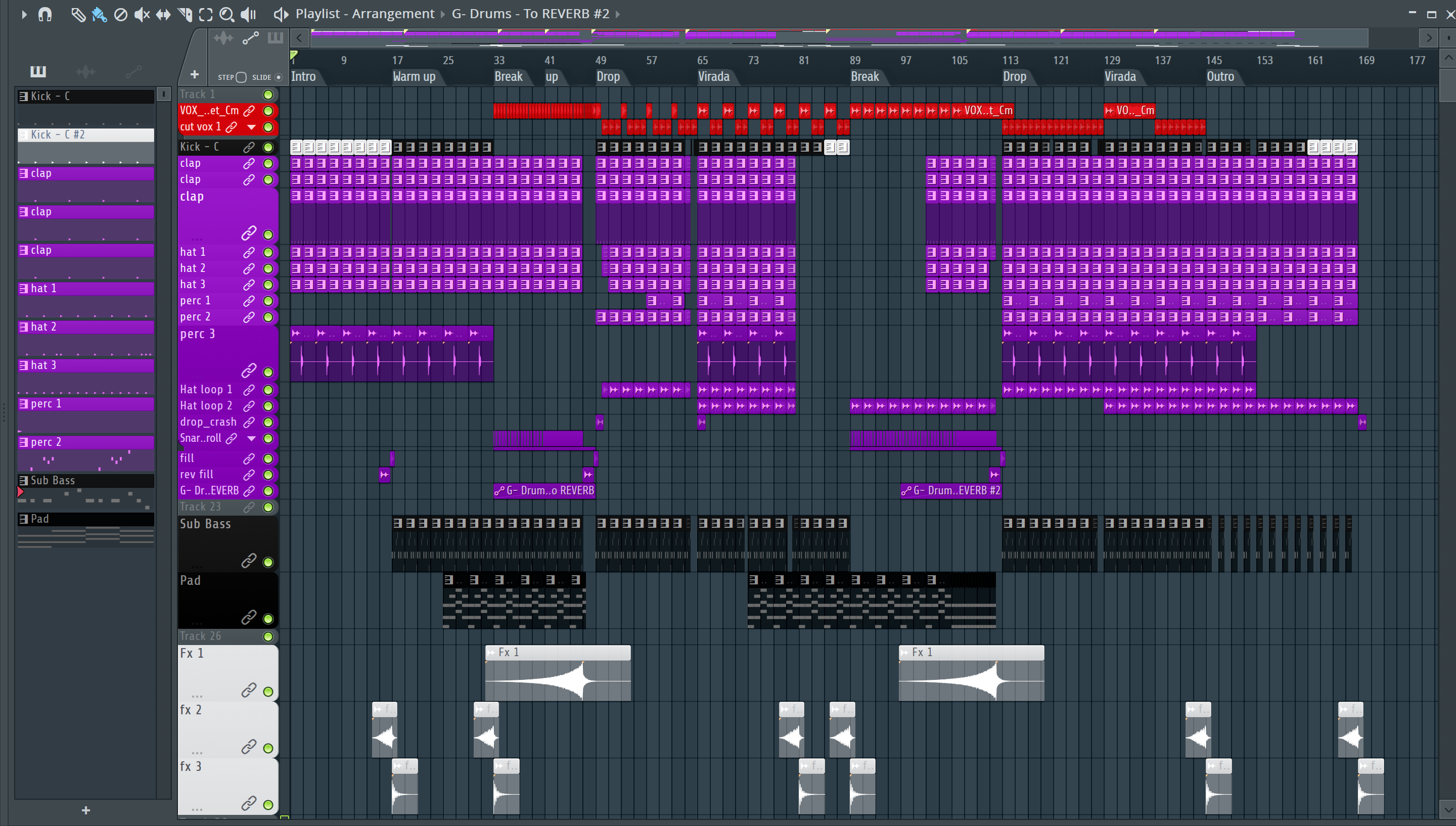1456x826 pixels.
Task: Select the Slip tool
Action: coord(163,14)
